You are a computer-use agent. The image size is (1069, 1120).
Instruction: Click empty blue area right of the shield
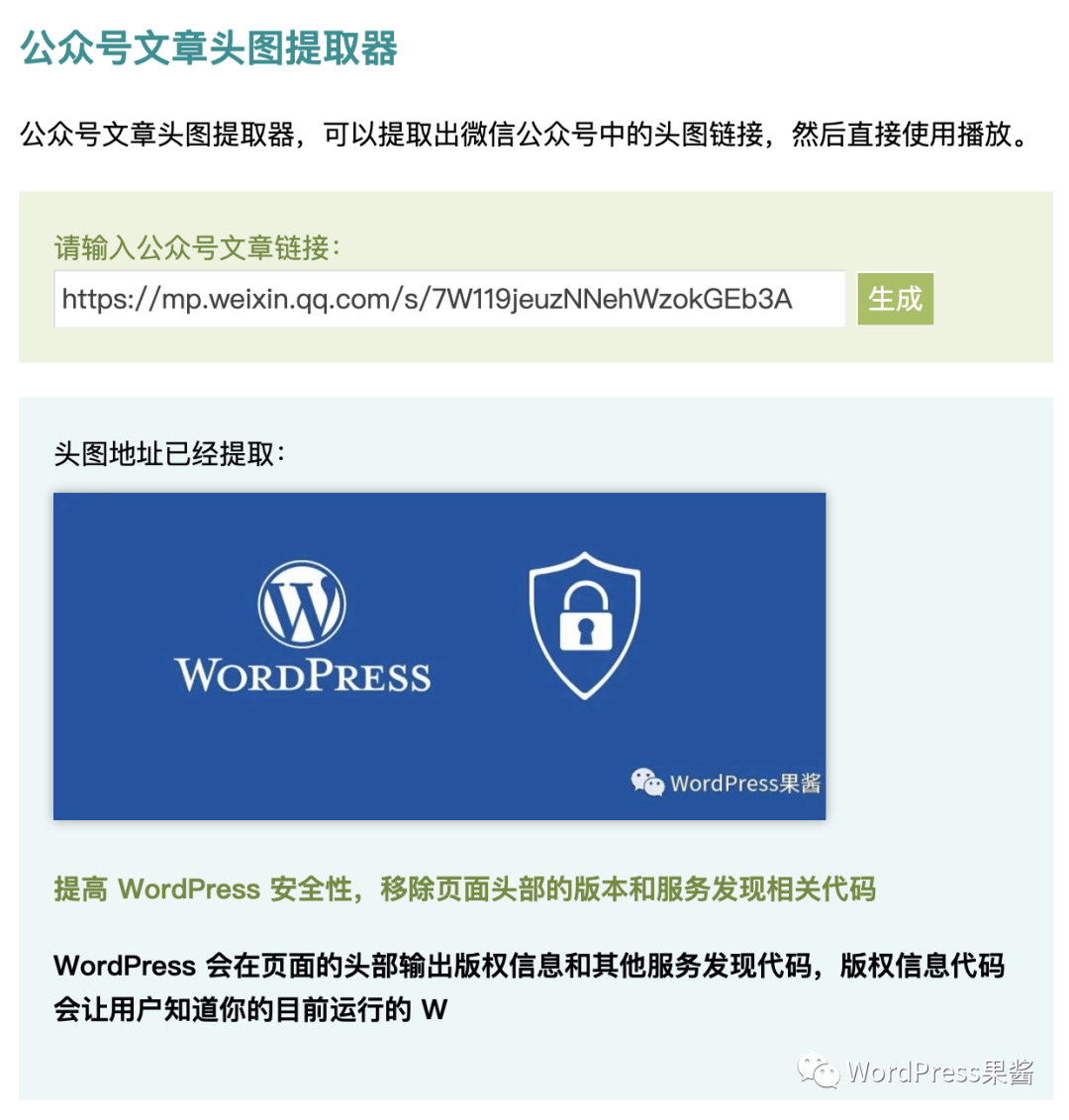tap(736, 628)
